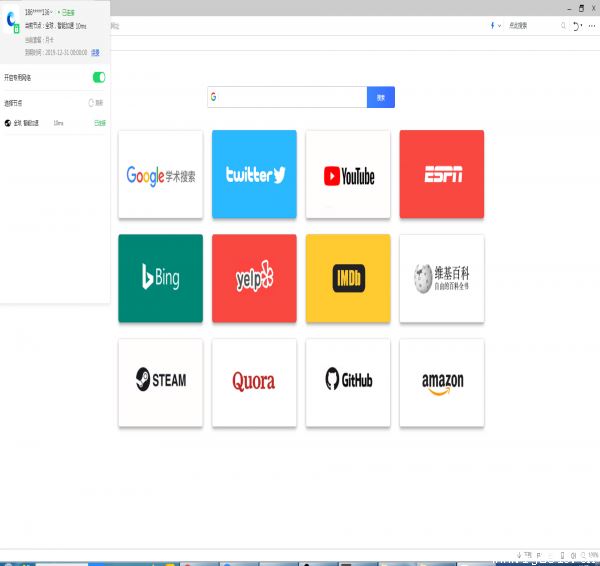Viewport: 600px width, 566px height.
Task: Expand the lightning search engine dropdown
Action: [x=501, y=26]
